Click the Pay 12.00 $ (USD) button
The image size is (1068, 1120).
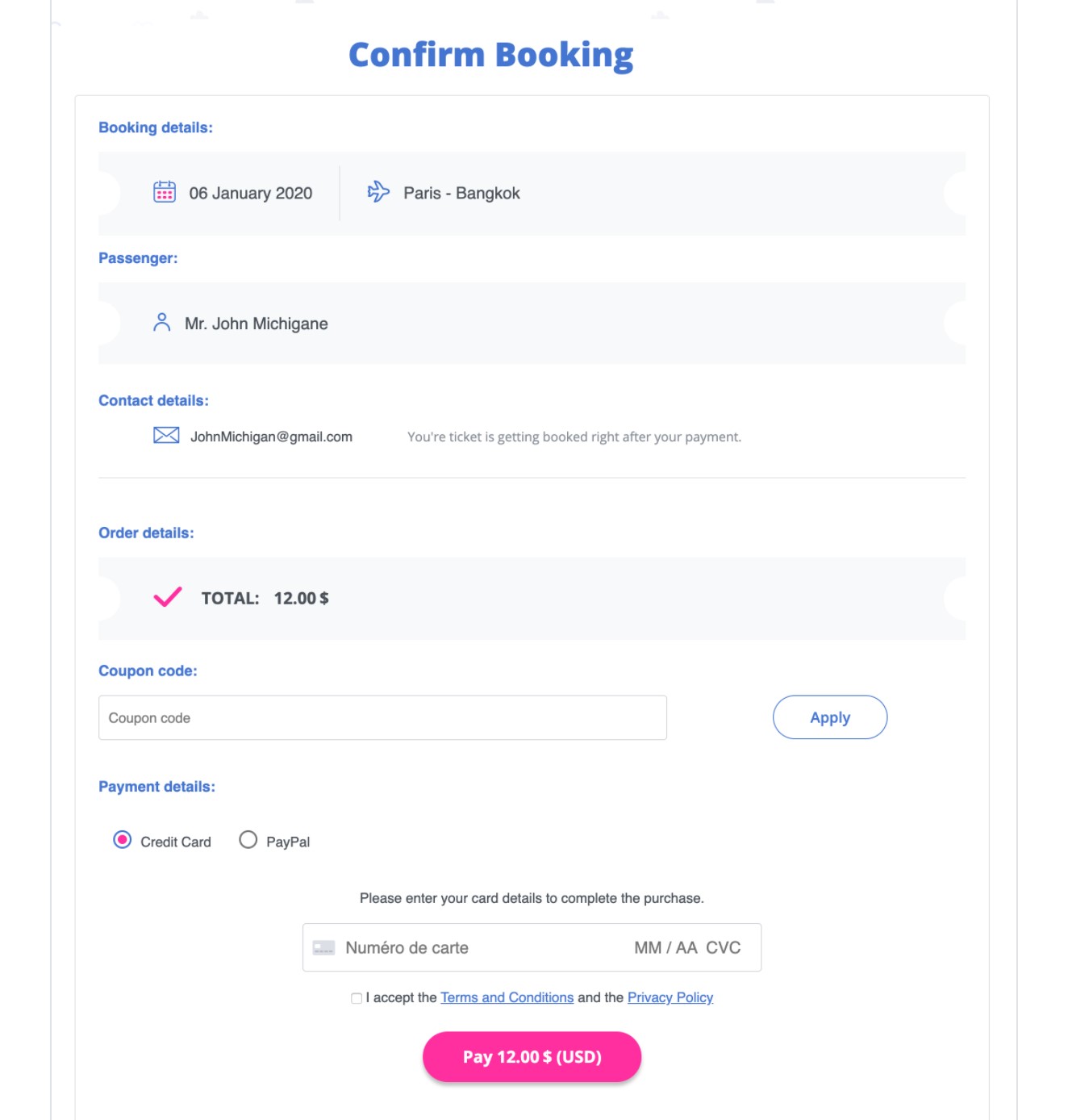pos(532,1056)
